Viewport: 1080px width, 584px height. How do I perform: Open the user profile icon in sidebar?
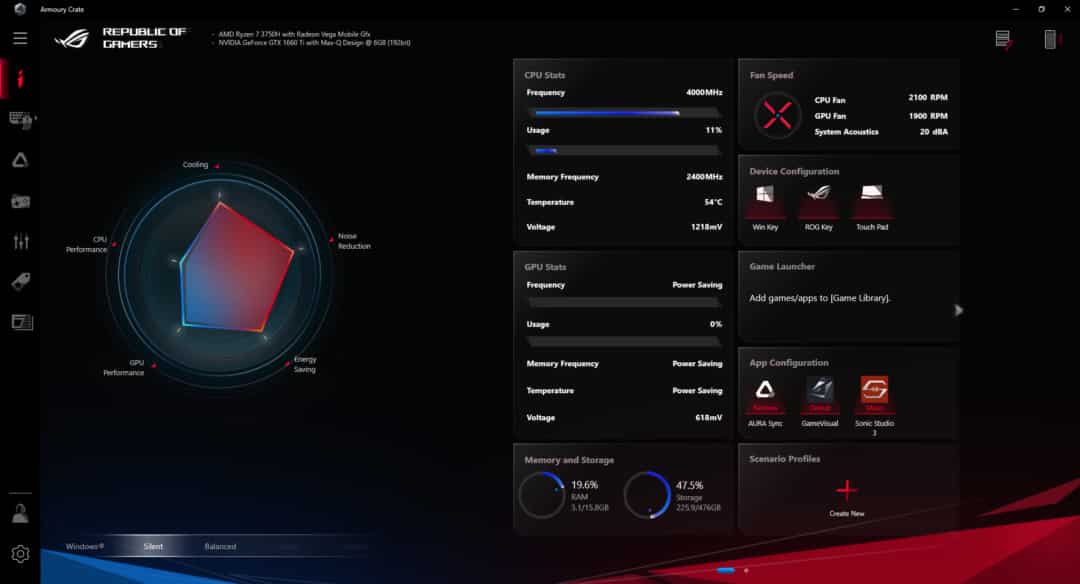coord(20,514)
